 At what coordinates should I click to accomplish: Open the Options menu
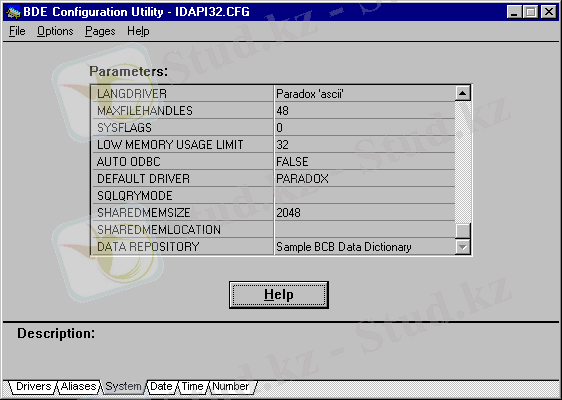(x=55, y=32)
